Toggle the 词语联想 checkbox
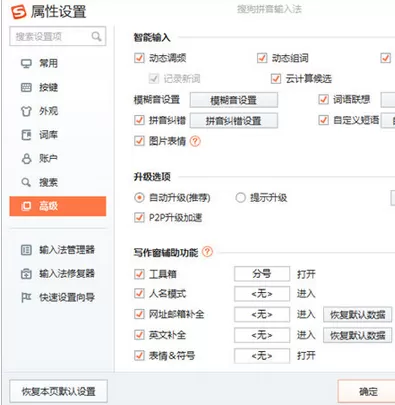This screenshot has height=405, width=395. tap(323, 99)
